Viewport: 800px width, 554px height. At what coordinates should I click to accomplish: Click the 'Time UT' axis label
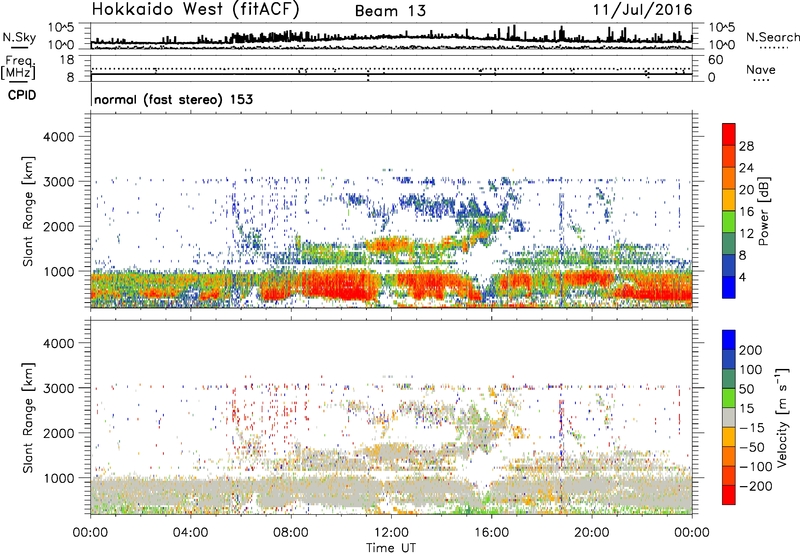point(391,548)
